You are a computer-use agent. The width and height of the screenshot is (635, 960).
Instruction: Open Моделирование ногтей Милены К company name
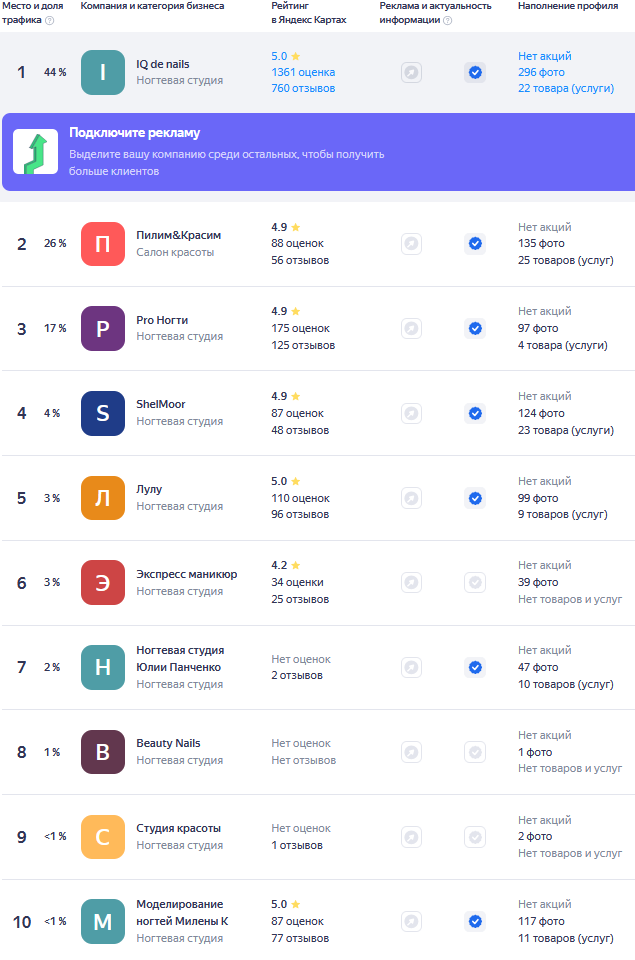pos(181,912)
